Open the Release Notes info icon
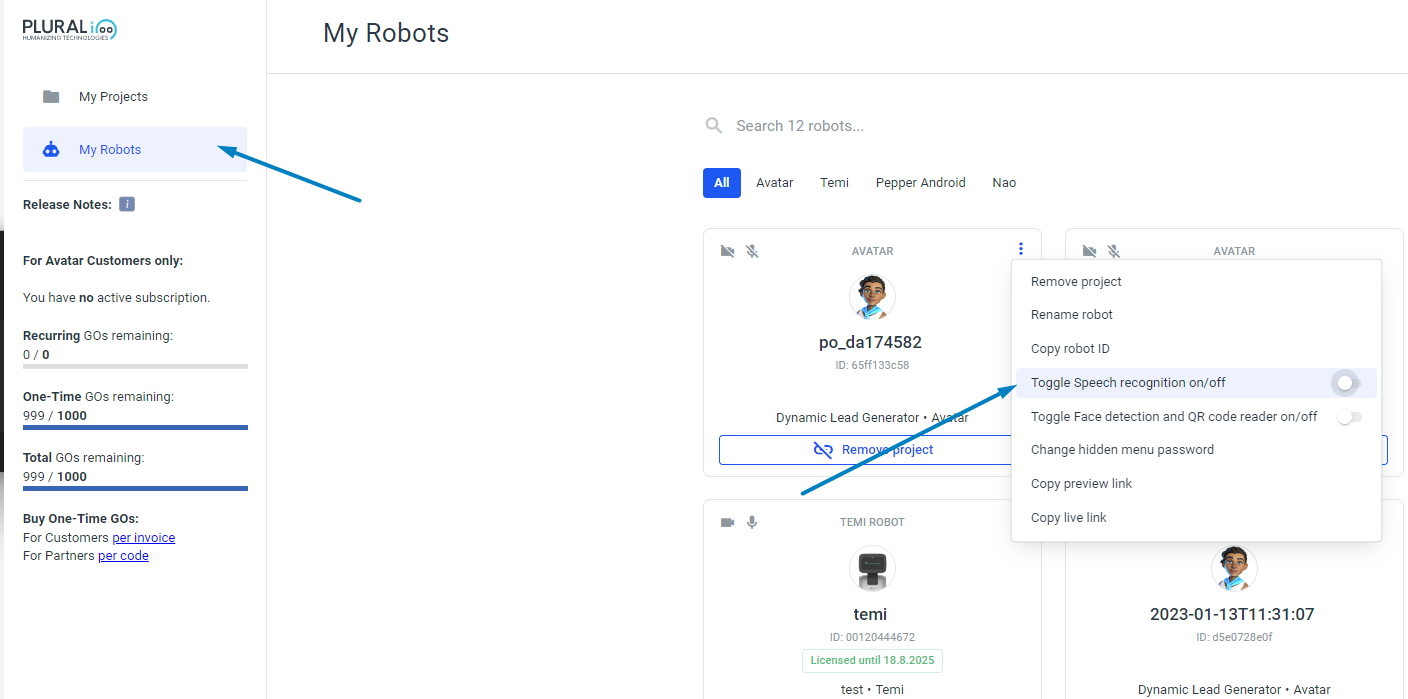Screen dimensions: 1408x699 coord(127,204)
